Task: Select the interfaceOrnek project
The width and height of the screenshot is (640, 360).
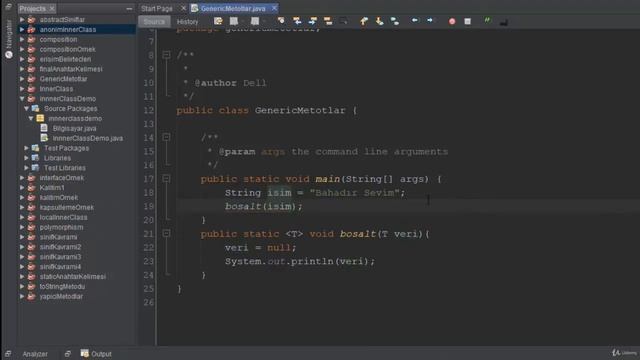Action: (x=62, y=178)
